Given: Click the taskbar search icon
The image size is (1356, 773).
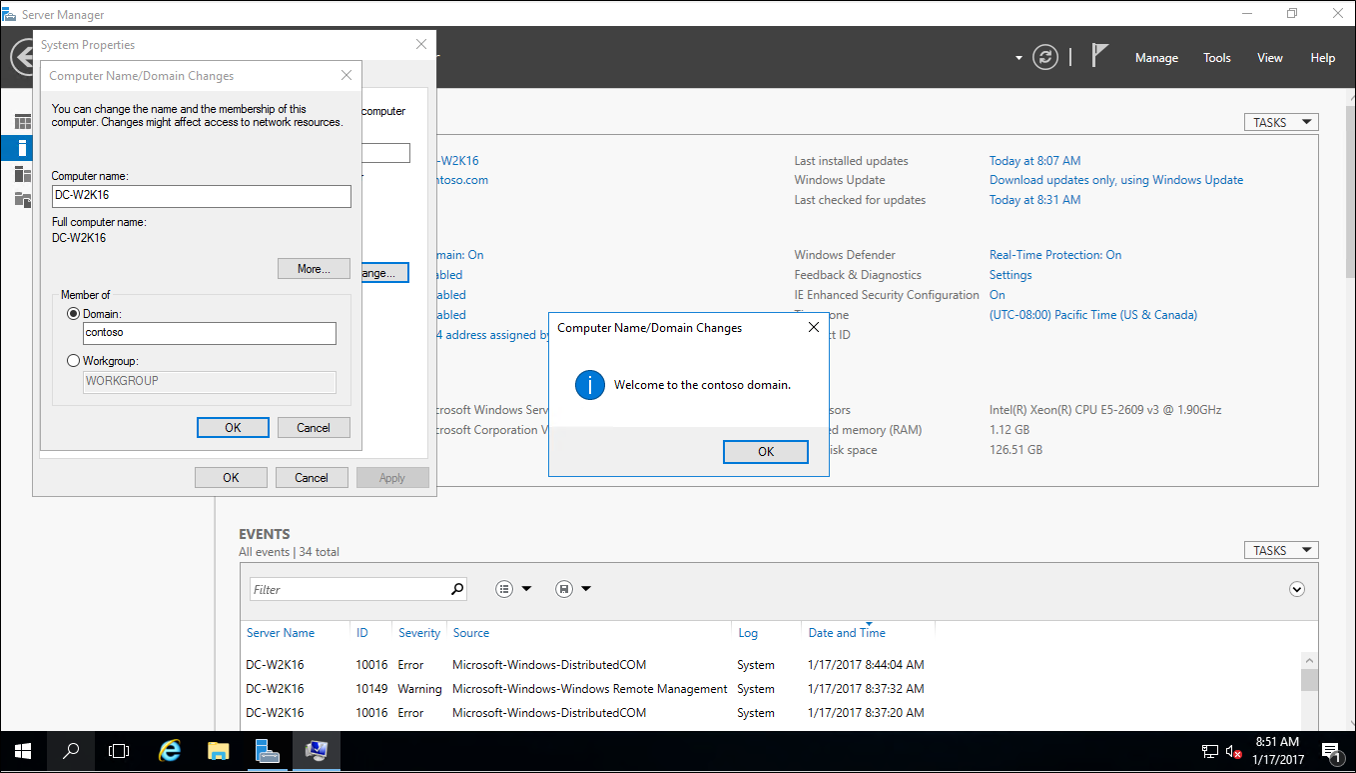Looking at the screenshot, I should [71, 750].
